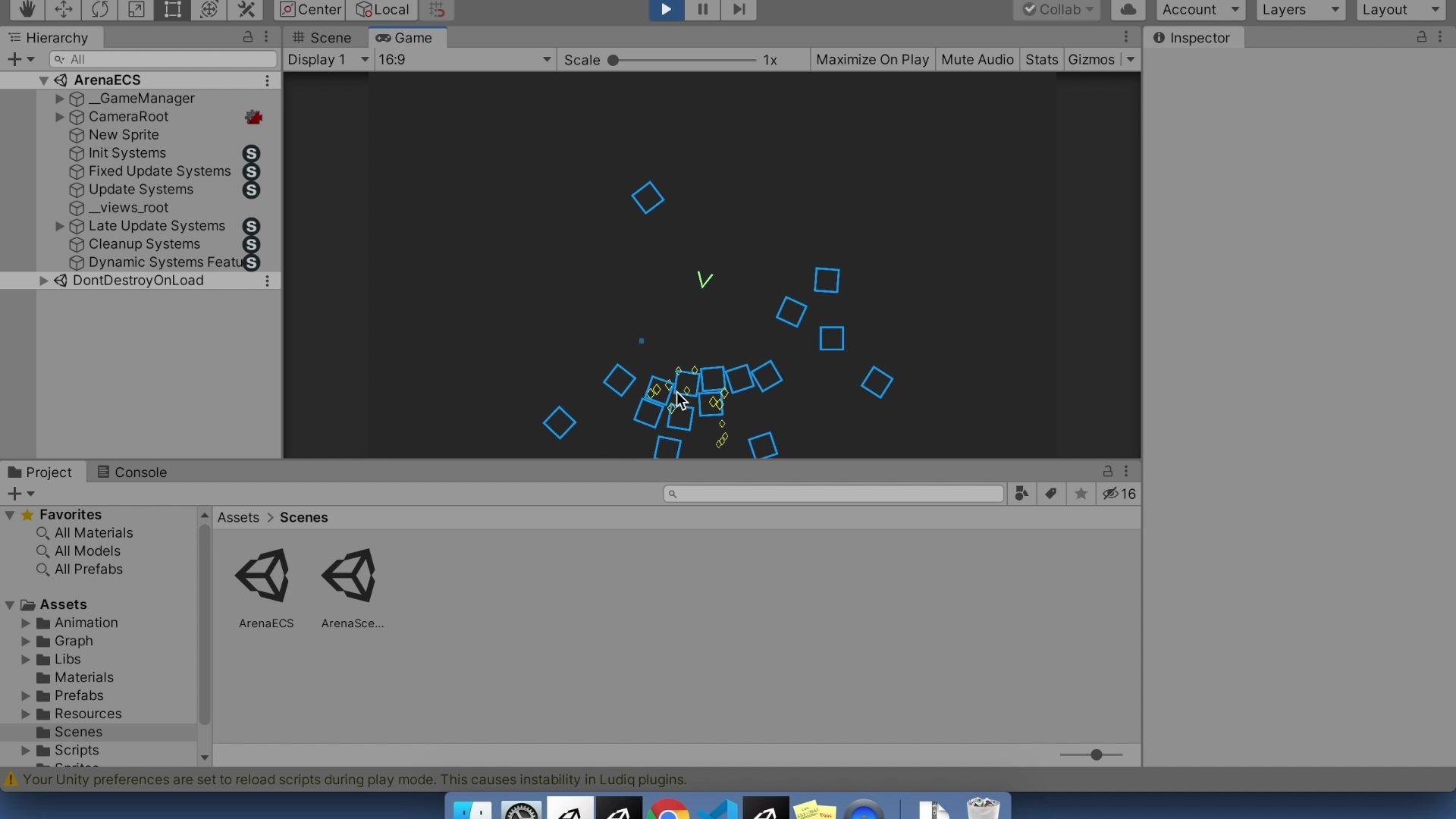Click Cleanup Systems S badge

tap(251, 244)
